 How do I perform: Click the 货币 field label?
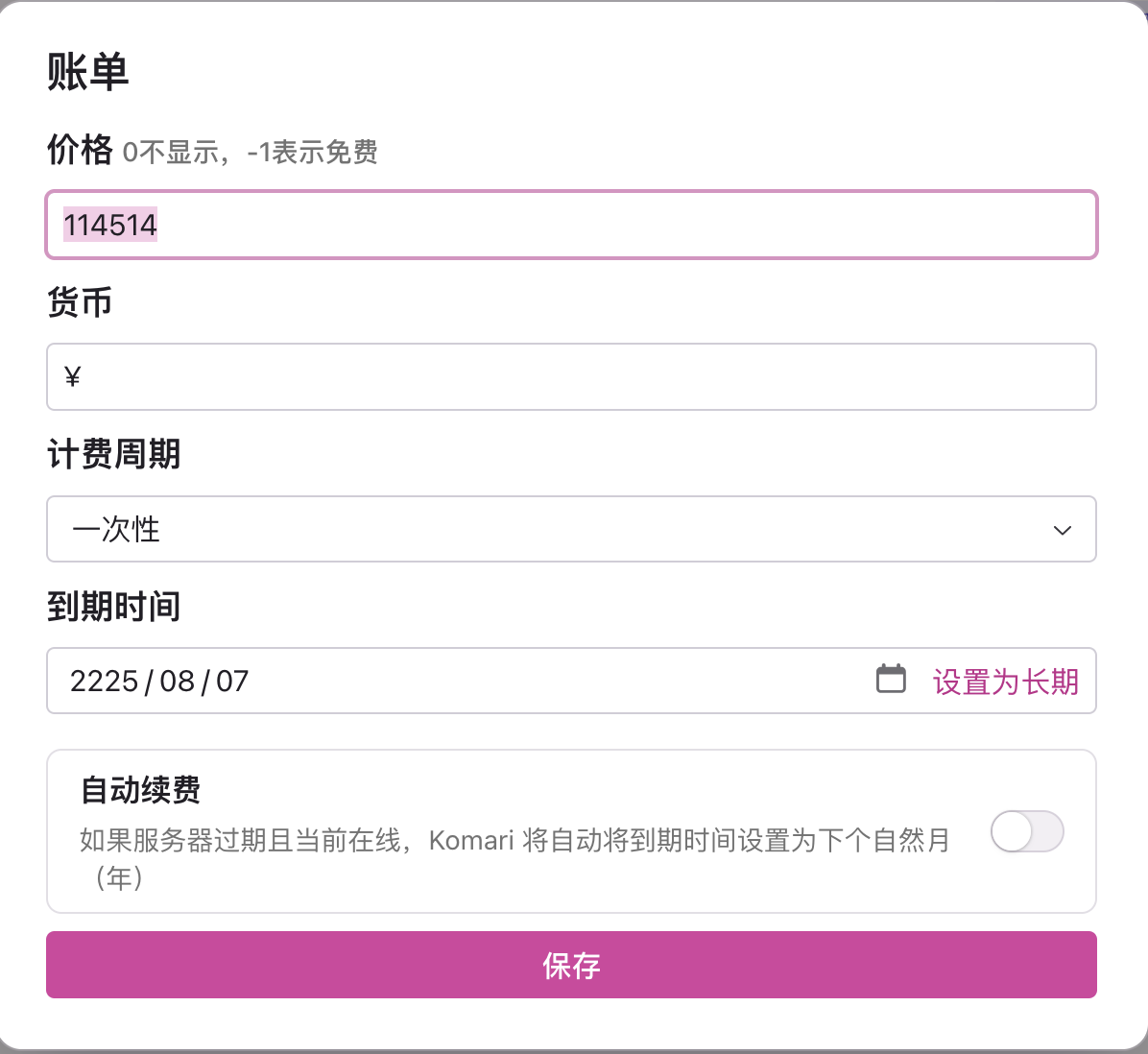80,302
